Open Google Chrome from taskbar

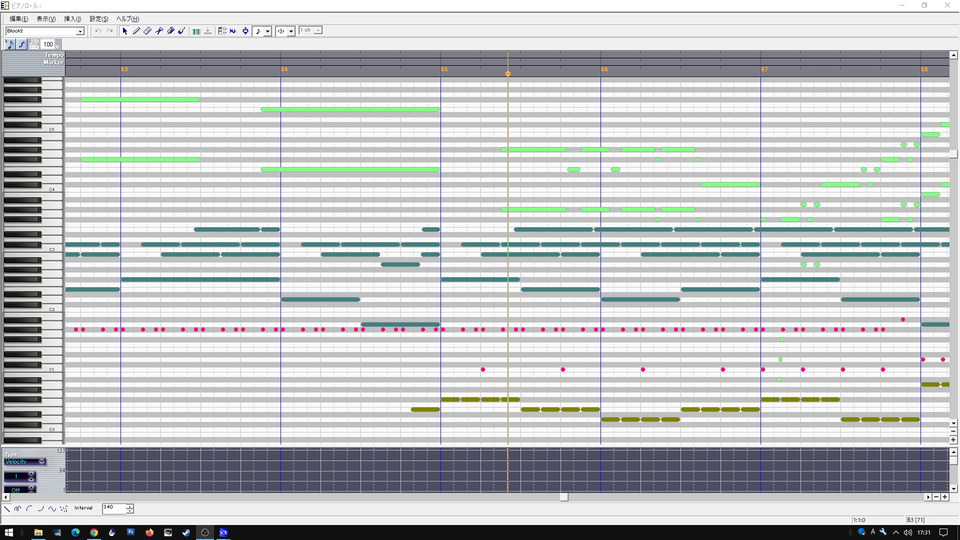tap(94, 533)
